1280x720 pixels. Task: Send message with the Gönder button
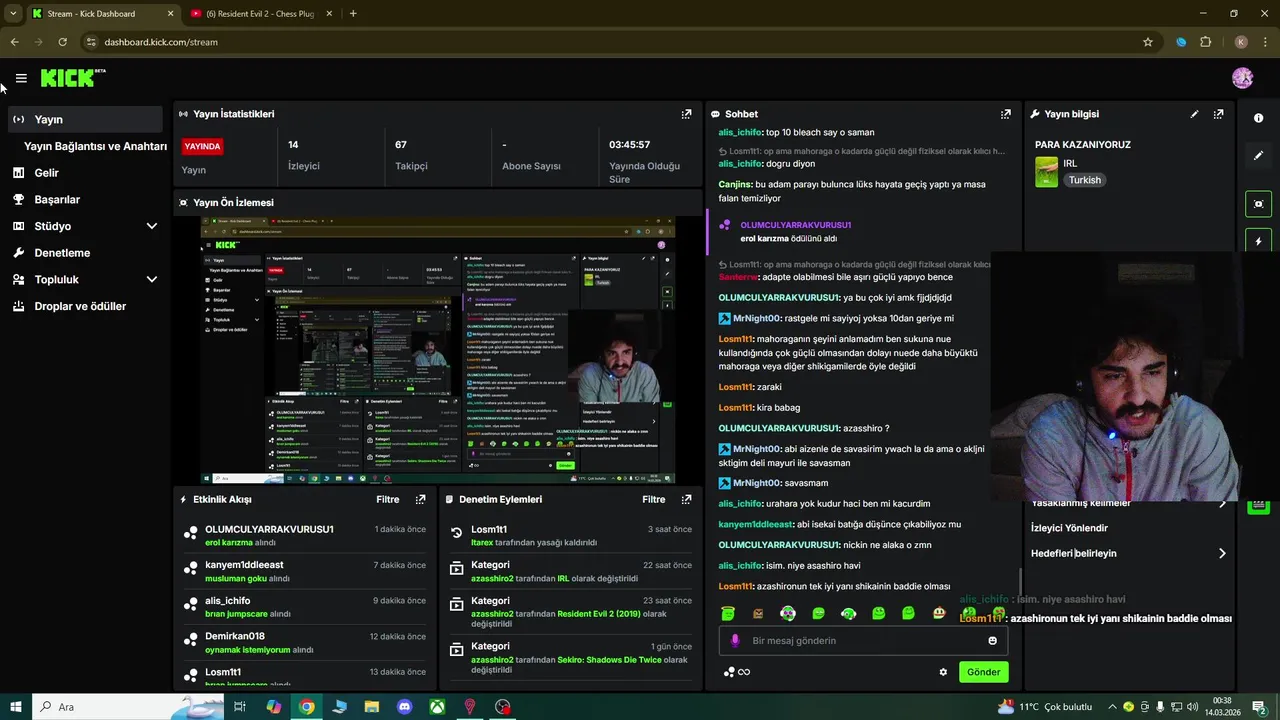(983, 672)
